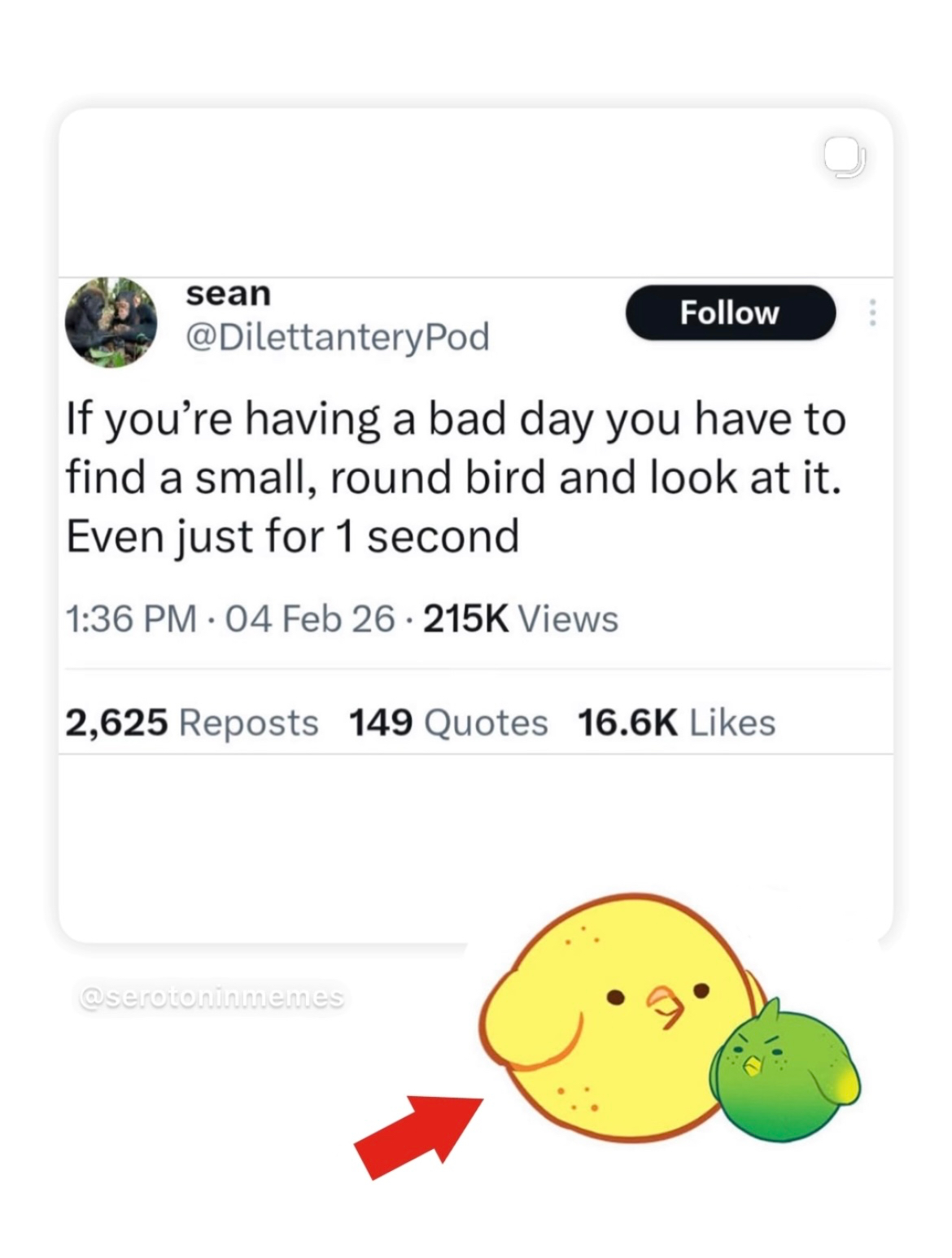Open the @DilettanteryPod handle link
Viewport: 952px width, 1258px height.
[338, 337]
